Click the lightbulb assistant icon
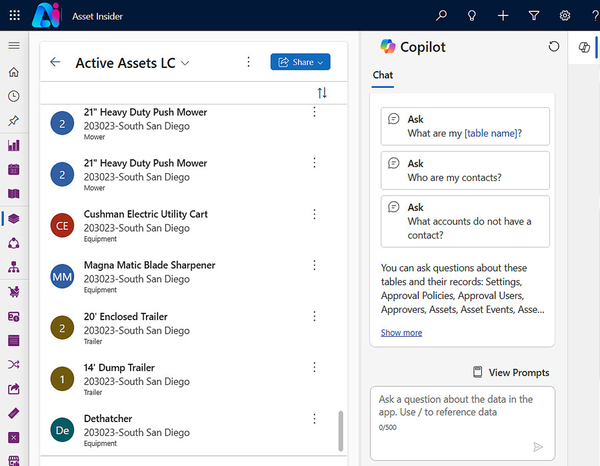The height and width of the screenshot is (466, 600). tap(472, 15)
